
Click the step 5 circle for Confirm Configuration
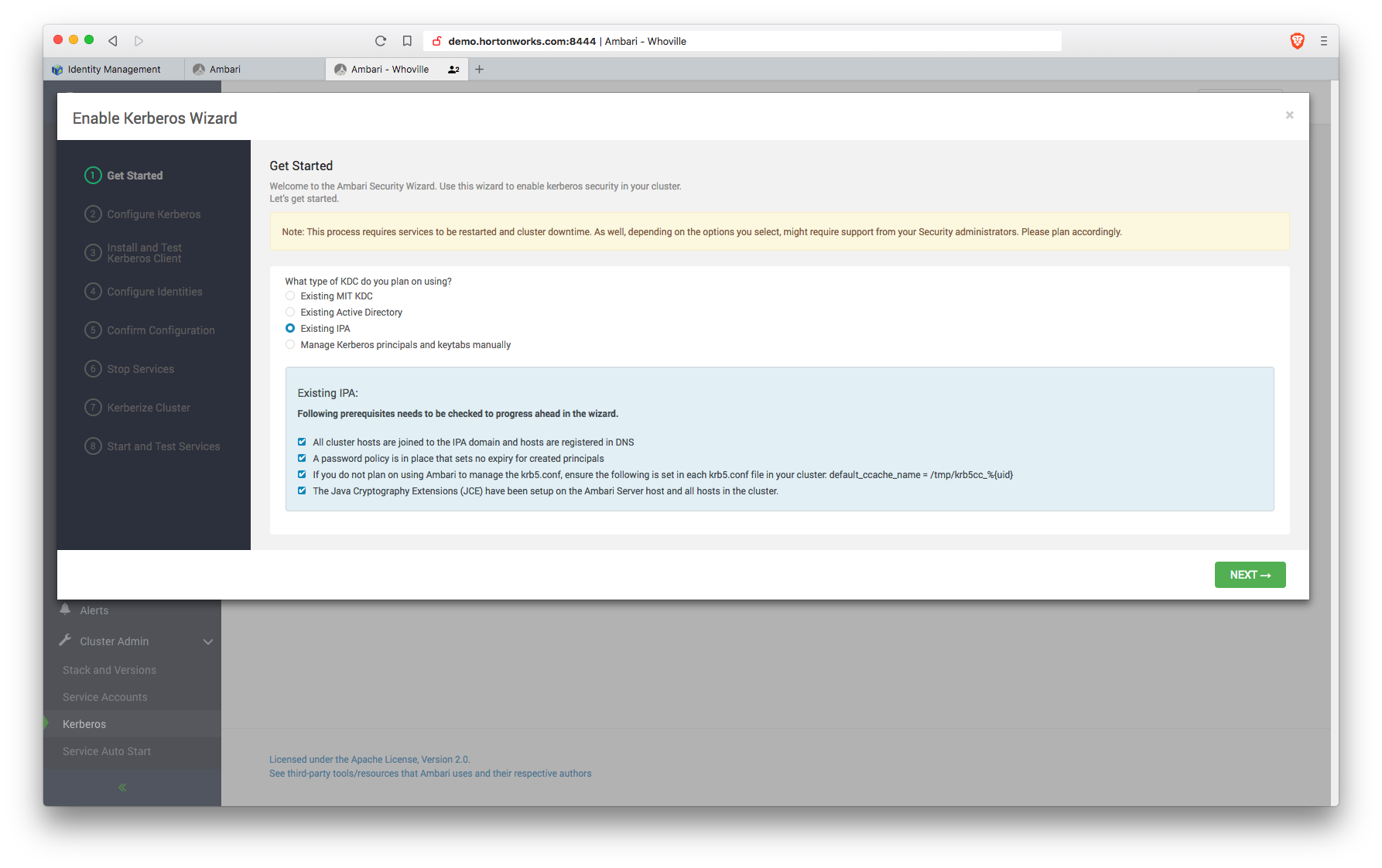(x=93, y=330)
